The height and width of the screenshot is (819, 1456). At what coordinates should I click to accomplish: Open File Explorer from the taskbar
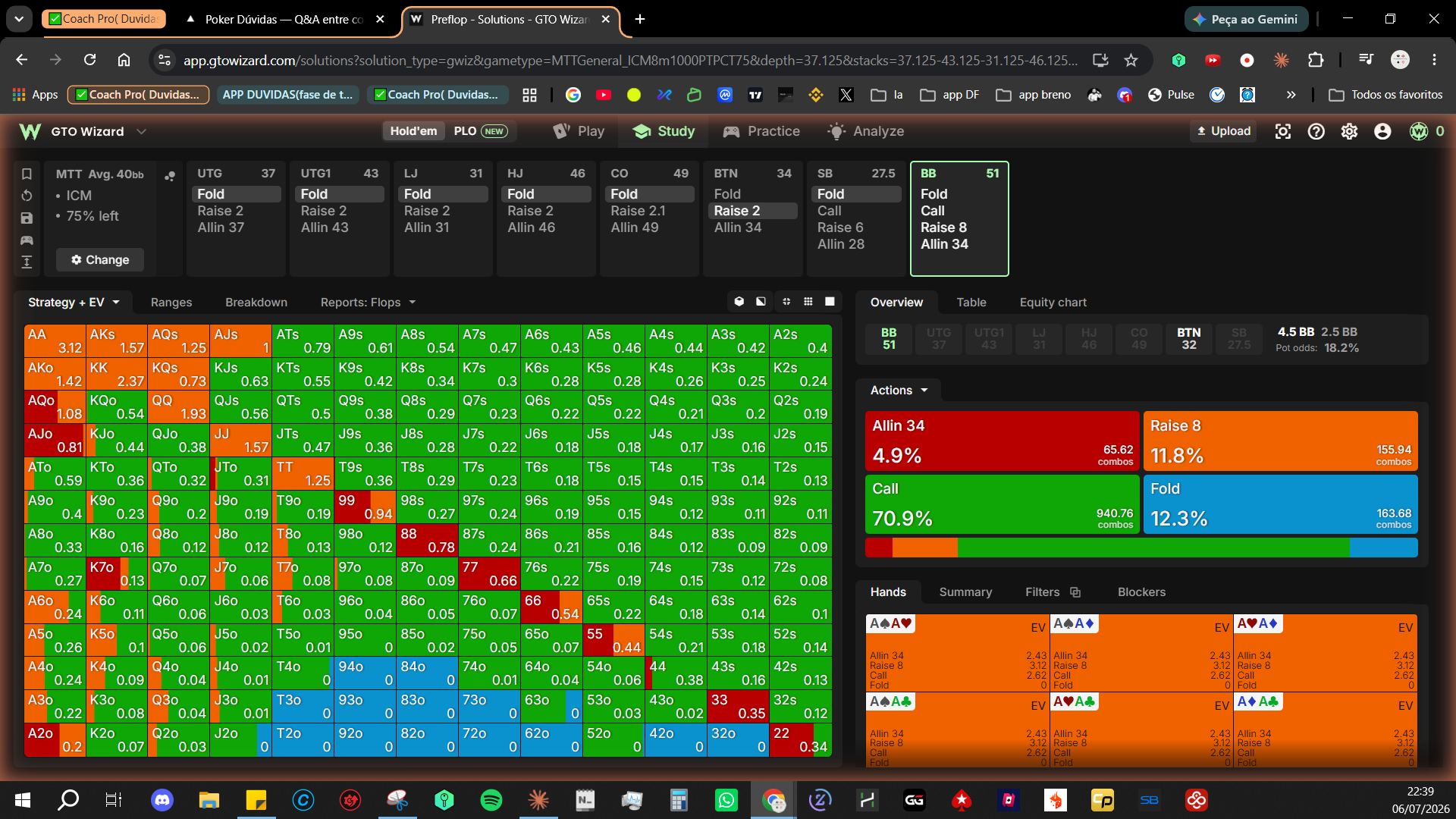point(209,799)
